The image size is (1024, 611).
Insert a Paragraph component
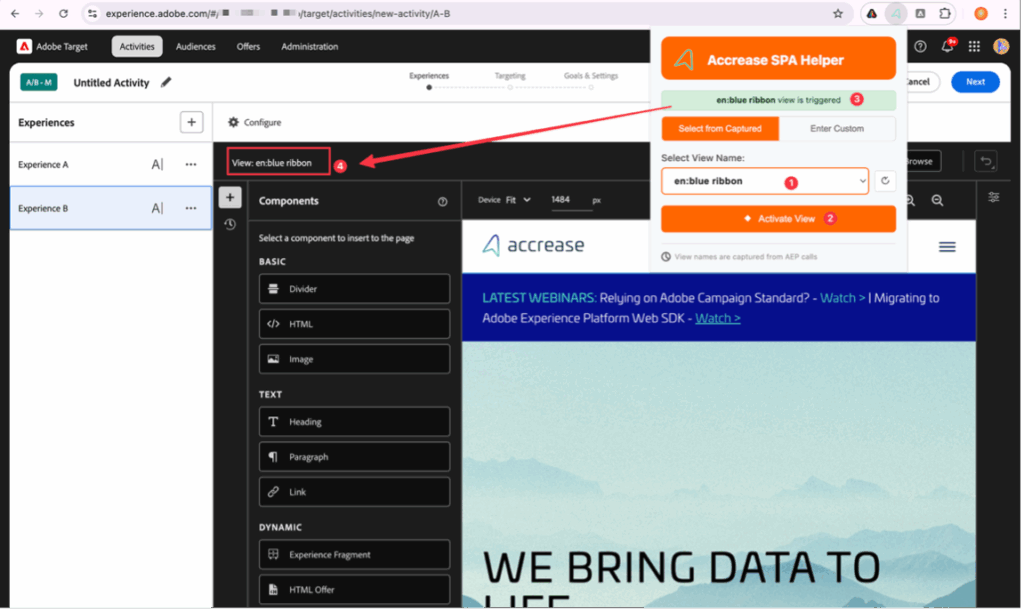pyautogui.click(x=355, y=457)
